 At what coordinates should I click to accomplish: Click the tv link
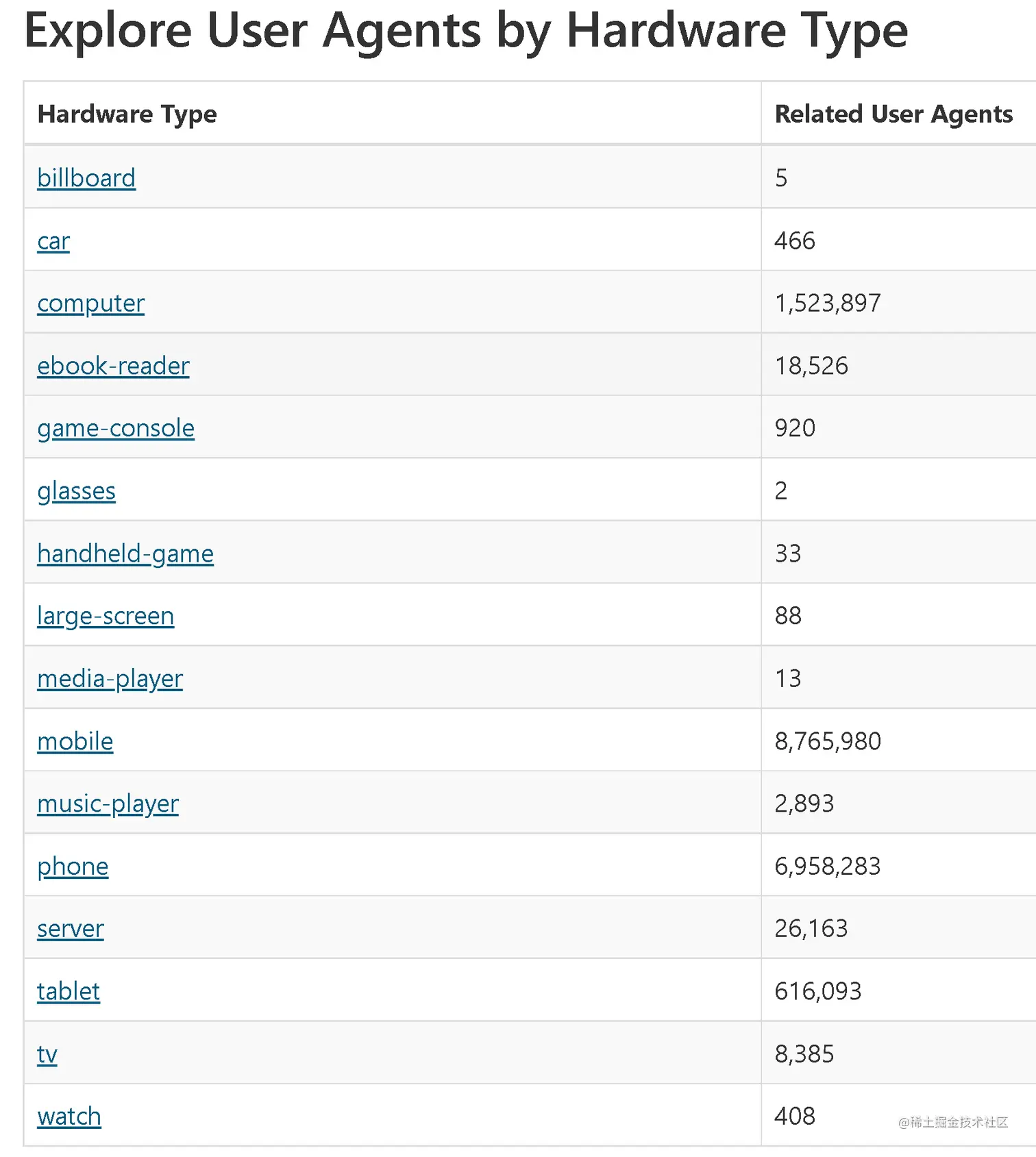47,1054
